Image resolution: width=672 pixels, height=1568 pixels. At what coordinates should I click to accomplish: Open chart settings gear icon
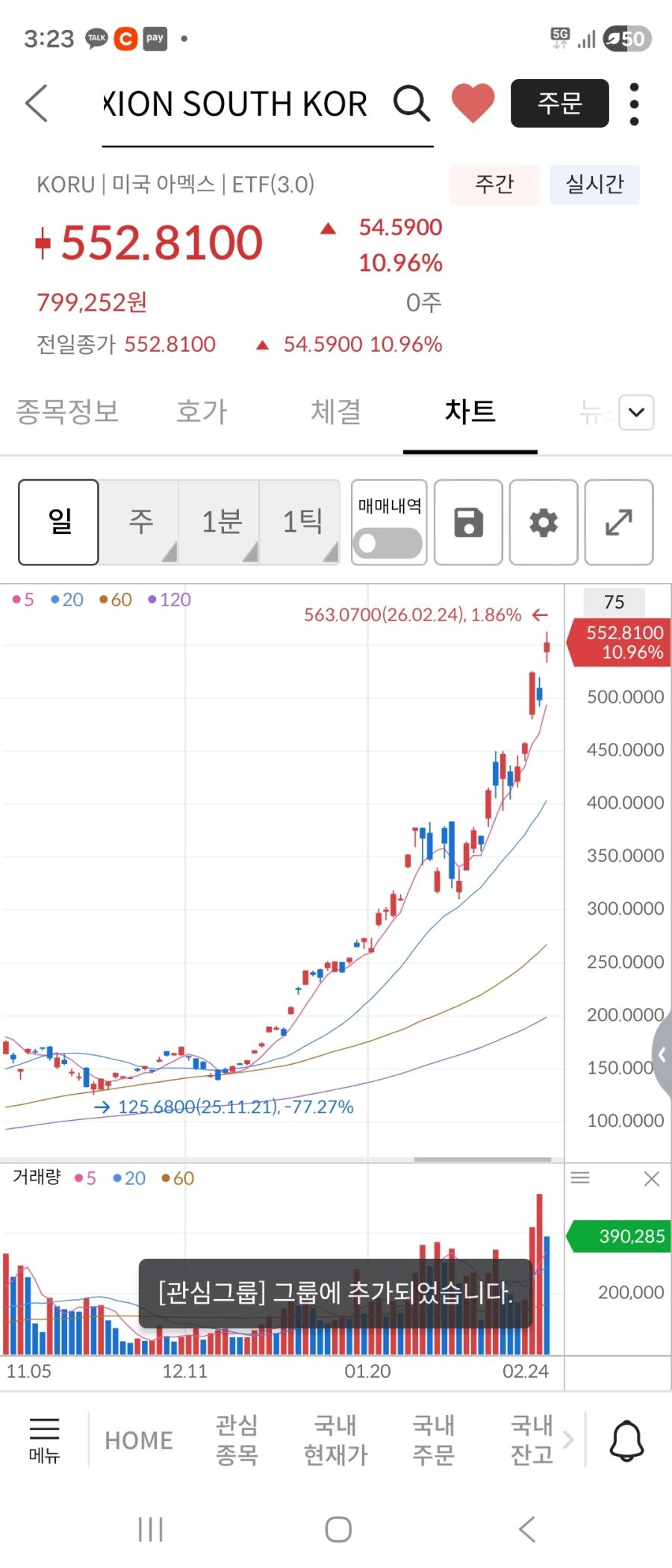pyautogui.click(x=544, y=523)
